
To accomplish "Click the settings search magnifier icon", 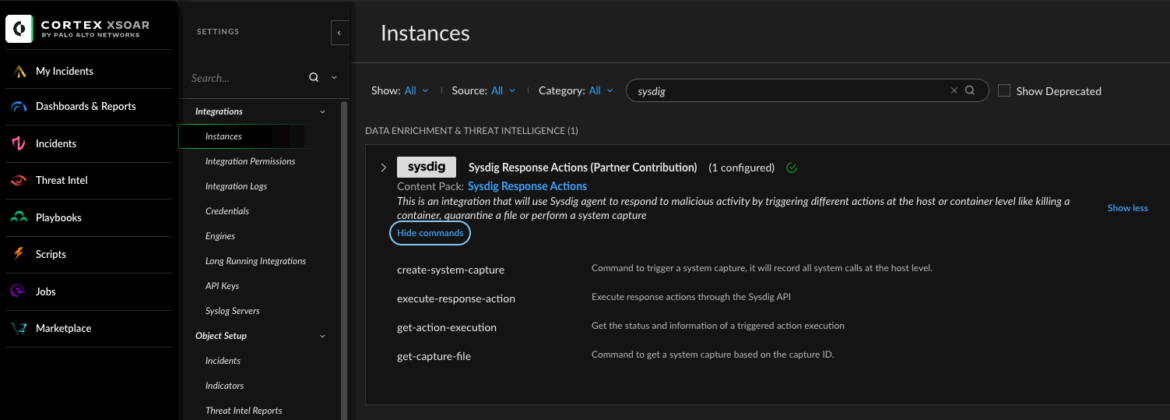I will 314,77.
